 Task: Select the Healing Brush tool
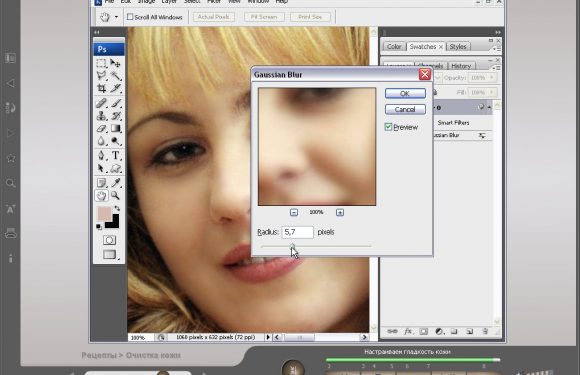tap(101, 103)
